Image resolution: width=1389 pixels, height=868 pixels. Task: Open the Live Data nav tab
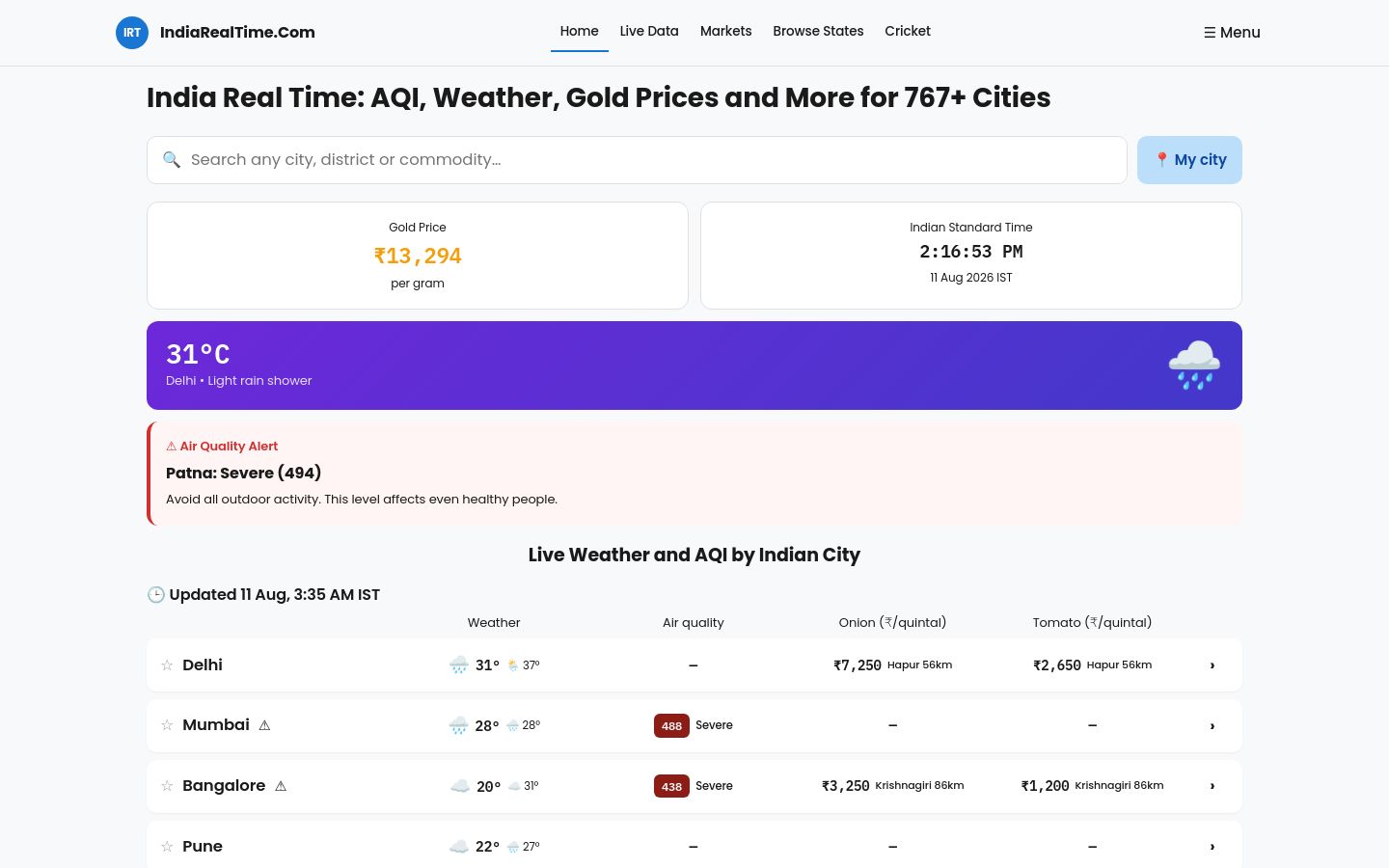coord(649,31)
